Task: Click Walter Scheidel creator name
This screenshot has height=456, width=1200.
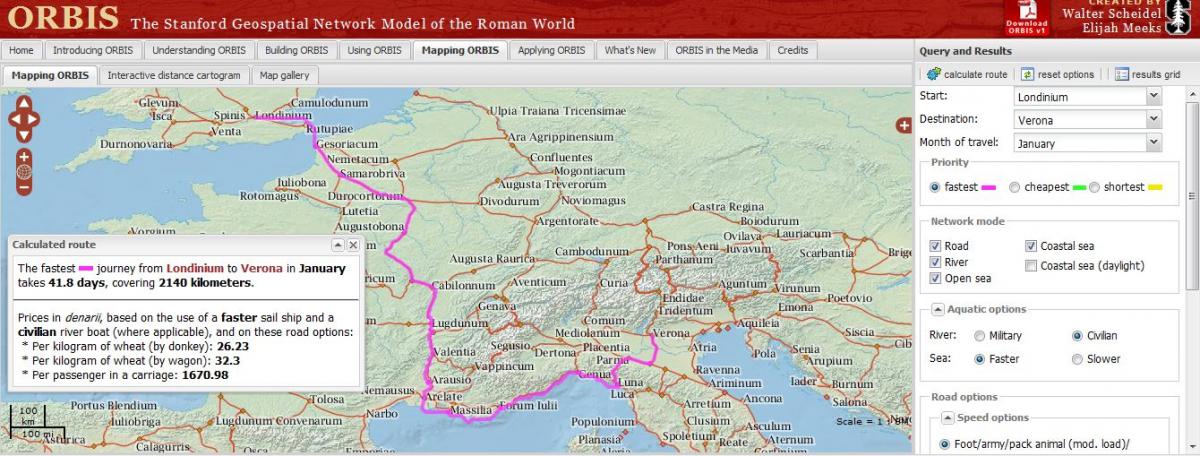Action: (1112, 14)
